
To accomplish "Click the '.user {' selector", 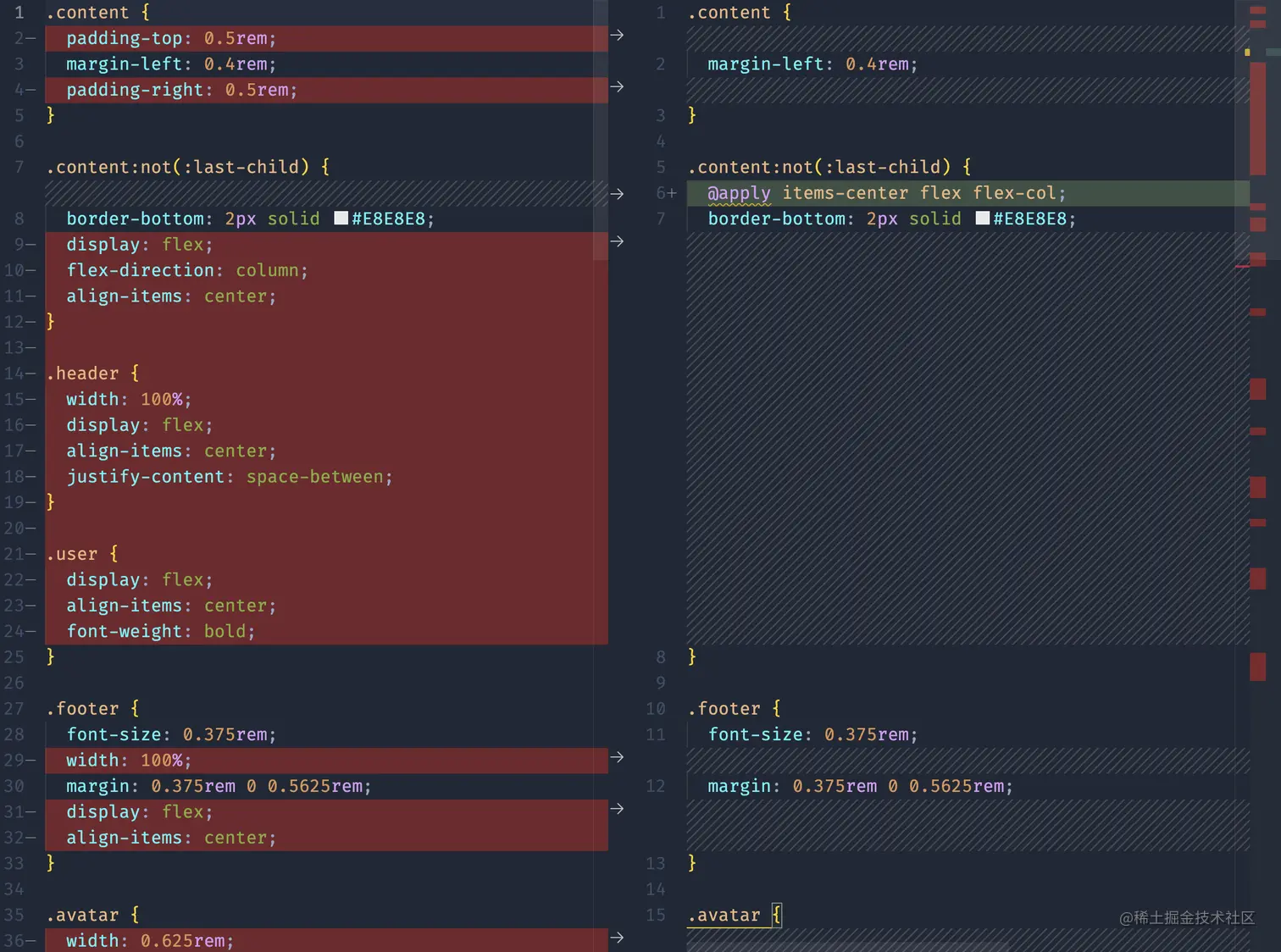I will point(82,554).
